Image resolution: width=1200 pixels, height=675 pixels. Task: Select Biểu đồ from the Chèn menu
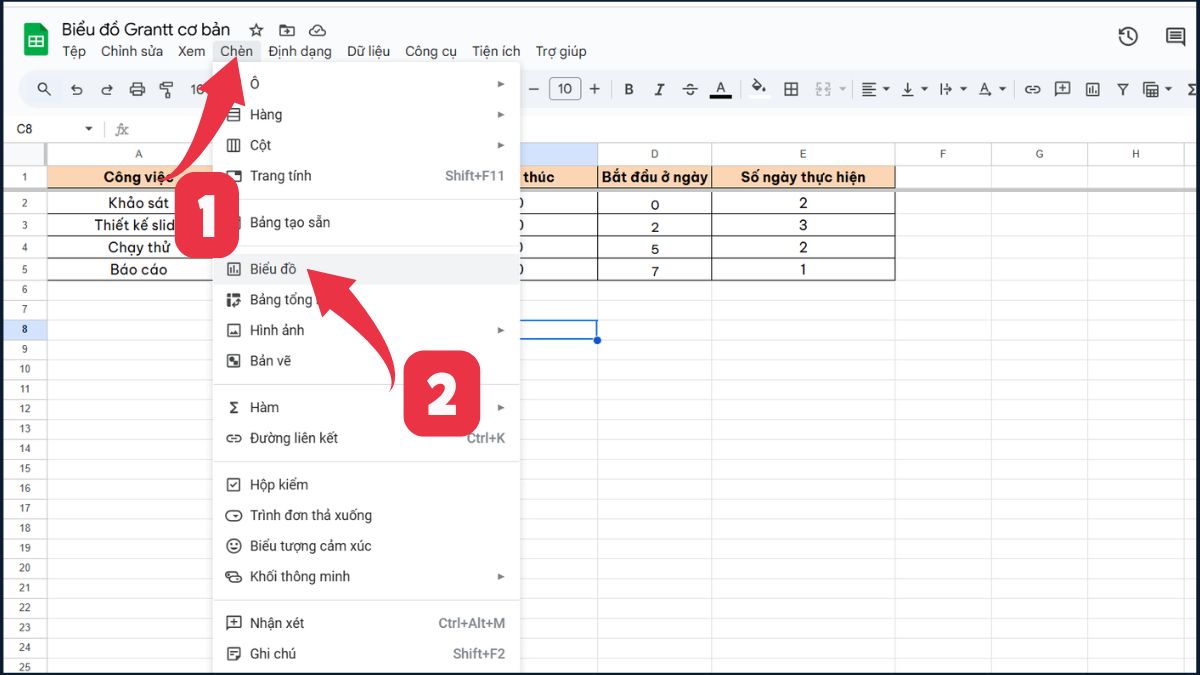point(276,269)
